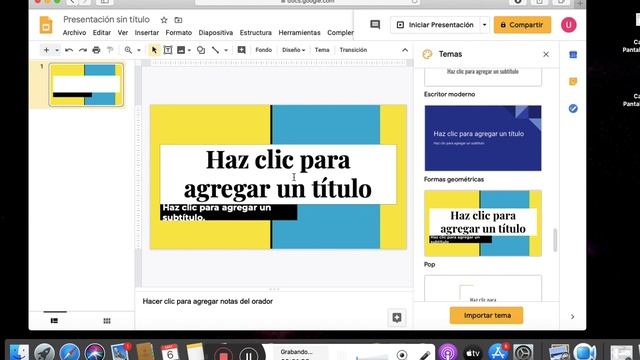This screenshot has width=640, height=360.
Task: Open the Ver menu
Action: [123, 33]
